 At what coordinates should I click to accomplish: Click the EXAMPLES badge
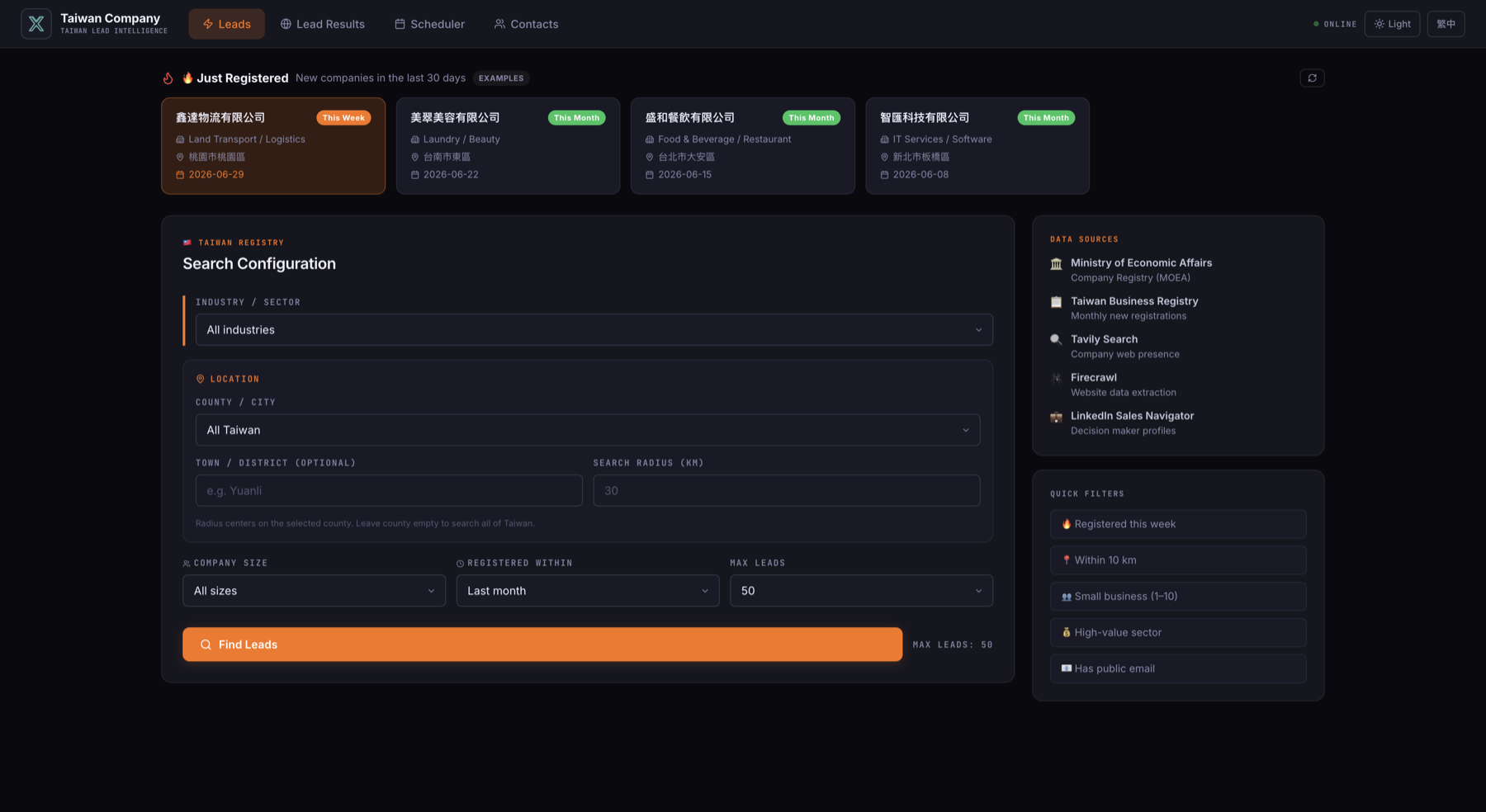pyautogui.click(x=501, y=78)
